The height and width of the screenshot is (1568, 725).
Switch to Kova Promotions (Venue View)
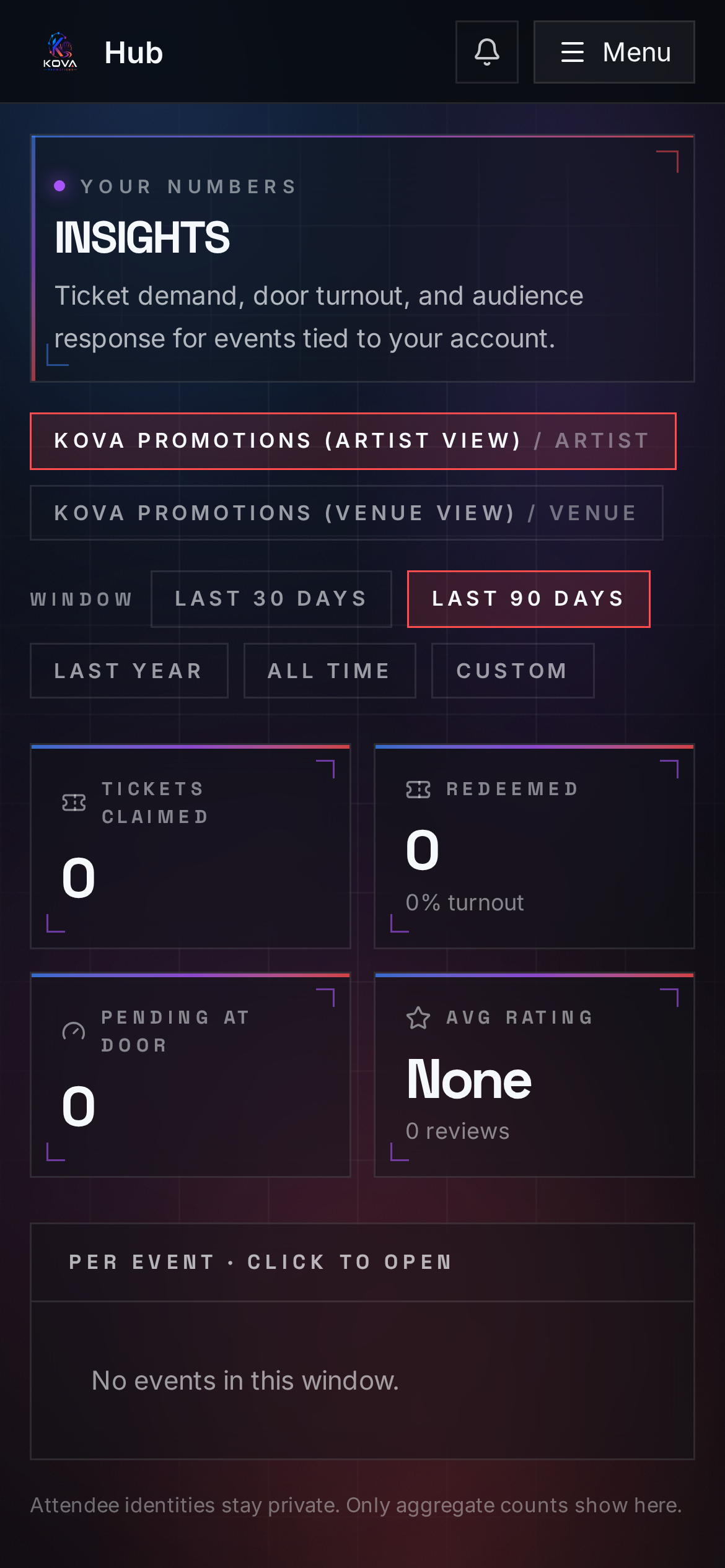[x=346, y=513]
